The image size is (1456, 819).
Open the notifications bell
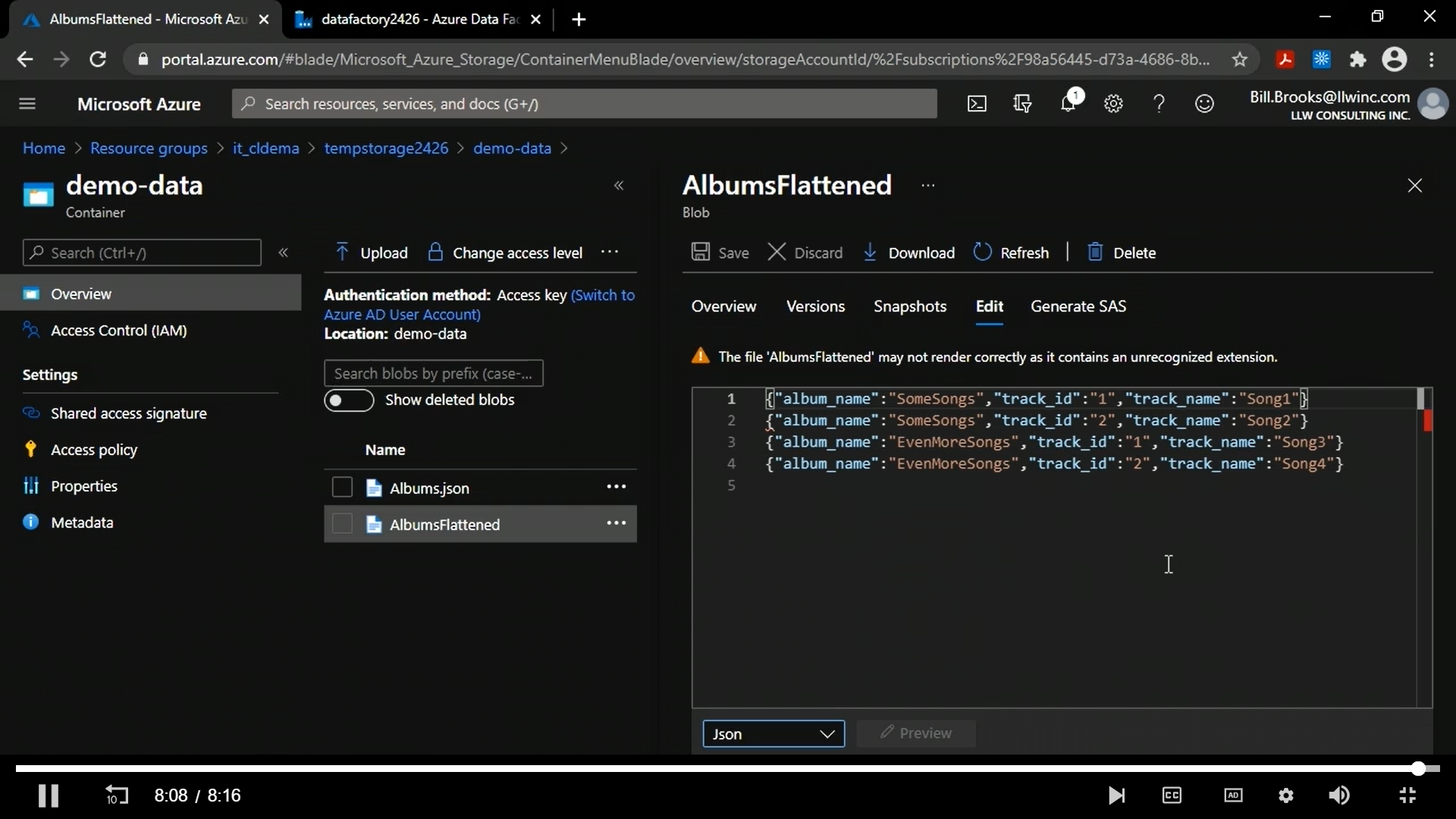[x=1068, y=103]
